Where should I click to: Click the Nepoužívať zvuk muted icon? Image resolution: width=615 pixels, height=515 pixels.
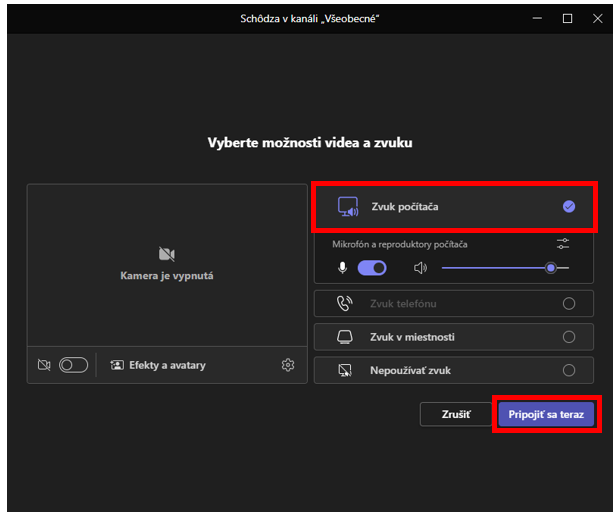pyautogui.click(x=345, y=370)
